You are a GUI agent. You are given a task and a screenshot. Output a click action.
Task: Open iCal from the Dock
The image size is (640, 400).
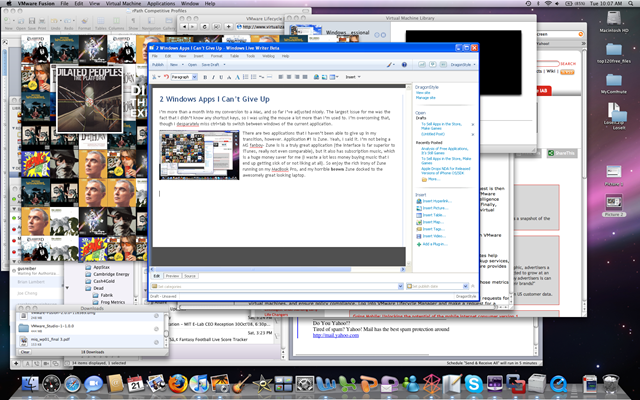[x=136, y=384]
